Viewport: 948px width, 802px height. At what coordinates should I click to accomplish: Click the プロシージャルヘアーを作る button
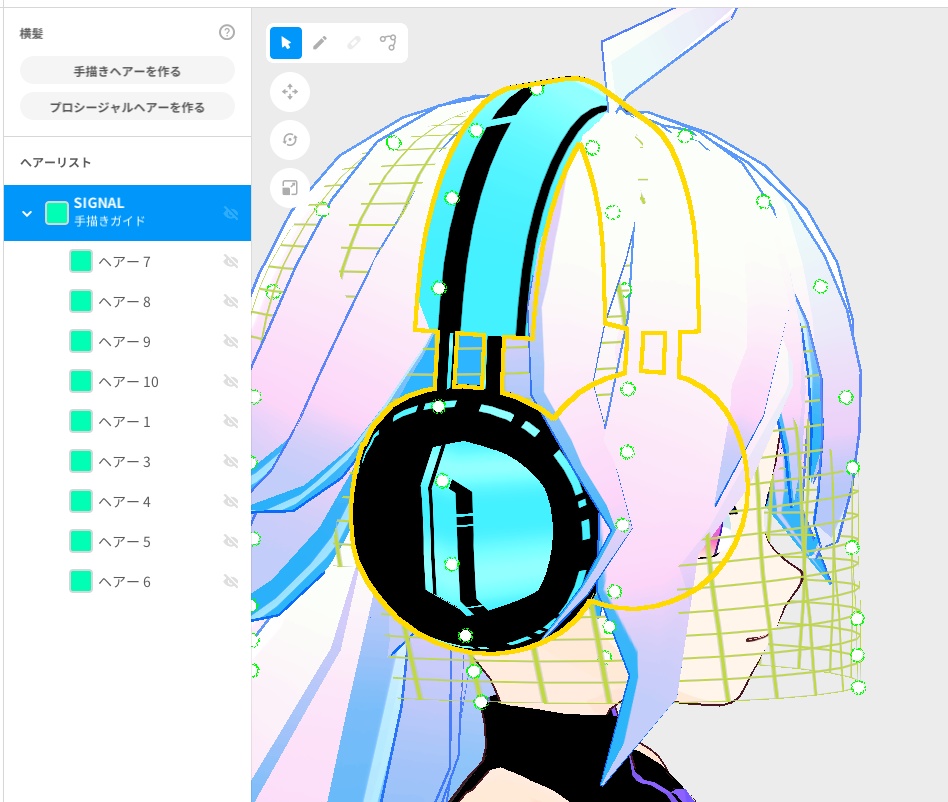(x=126, y=105)
